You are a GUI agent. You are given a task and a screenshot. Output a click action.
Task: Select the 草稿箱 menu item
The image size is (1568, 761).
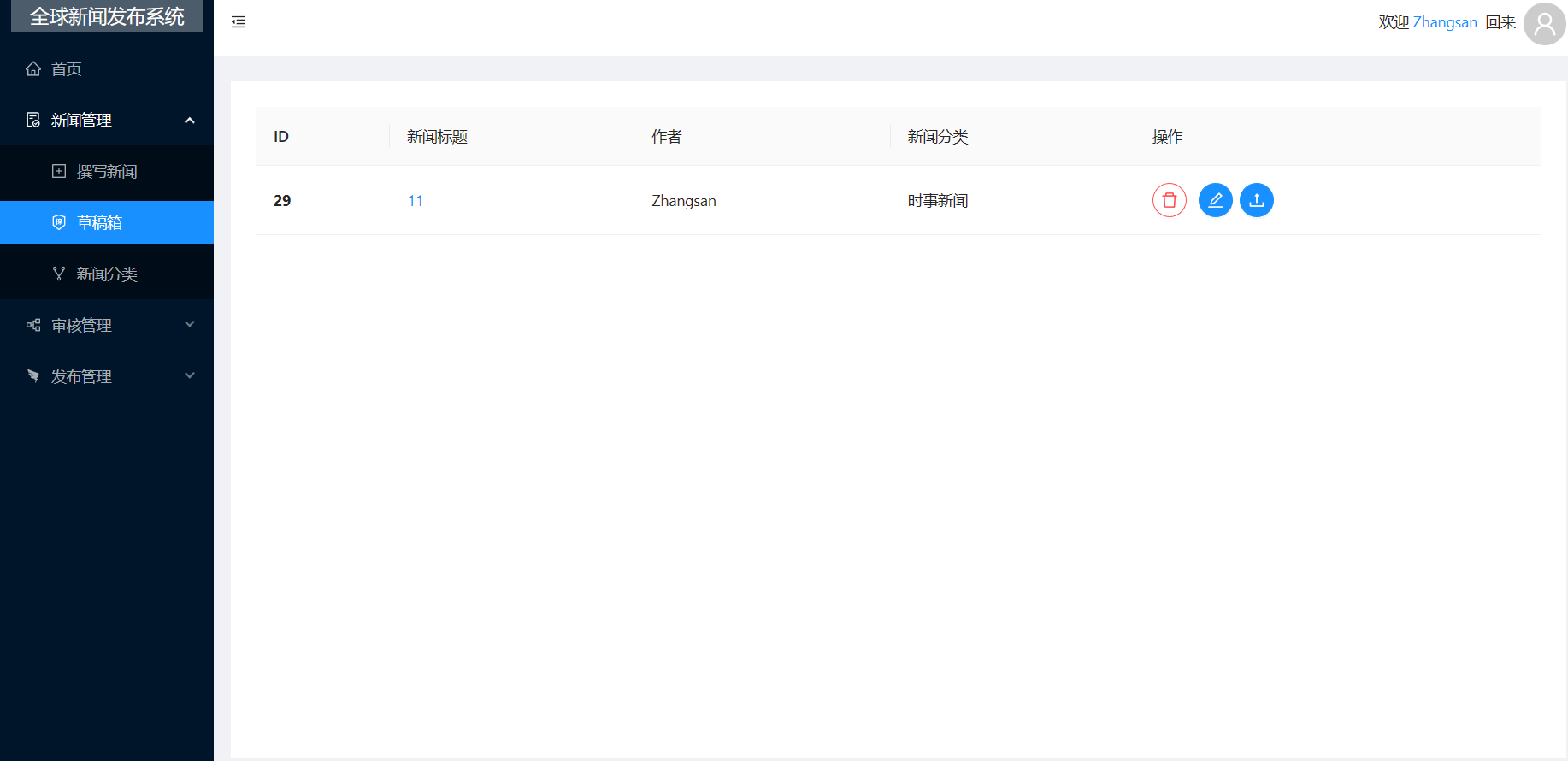107,222
